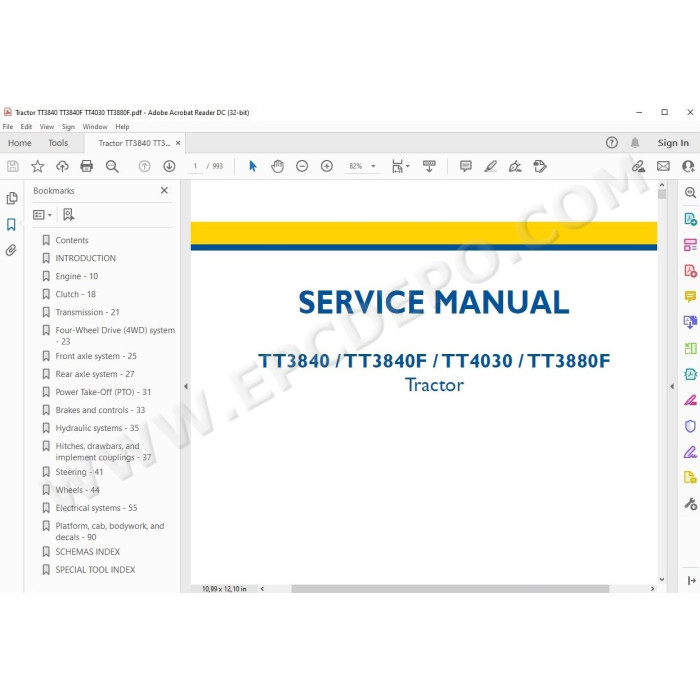Zoom out with the minus icon
The image size is (700, 700).
click(x=302, y=167)
